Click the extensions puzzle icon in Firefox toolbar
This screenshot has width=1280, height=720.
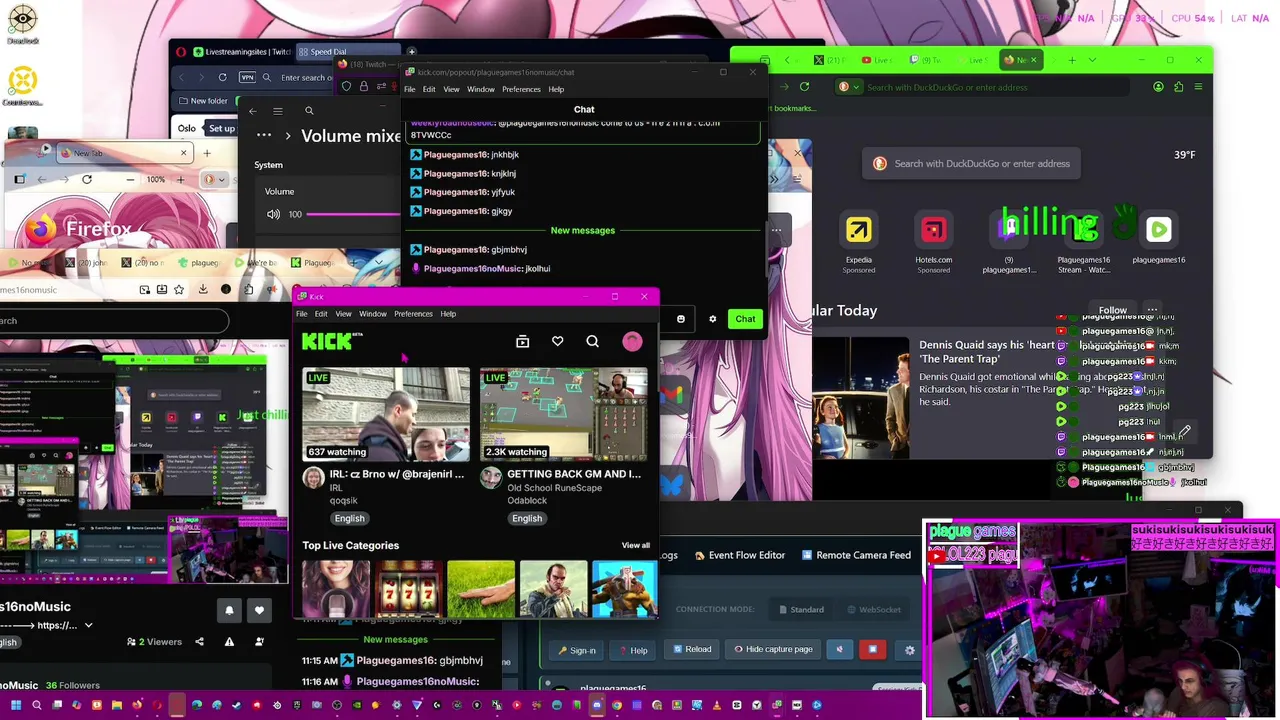[x=249, y=289]
